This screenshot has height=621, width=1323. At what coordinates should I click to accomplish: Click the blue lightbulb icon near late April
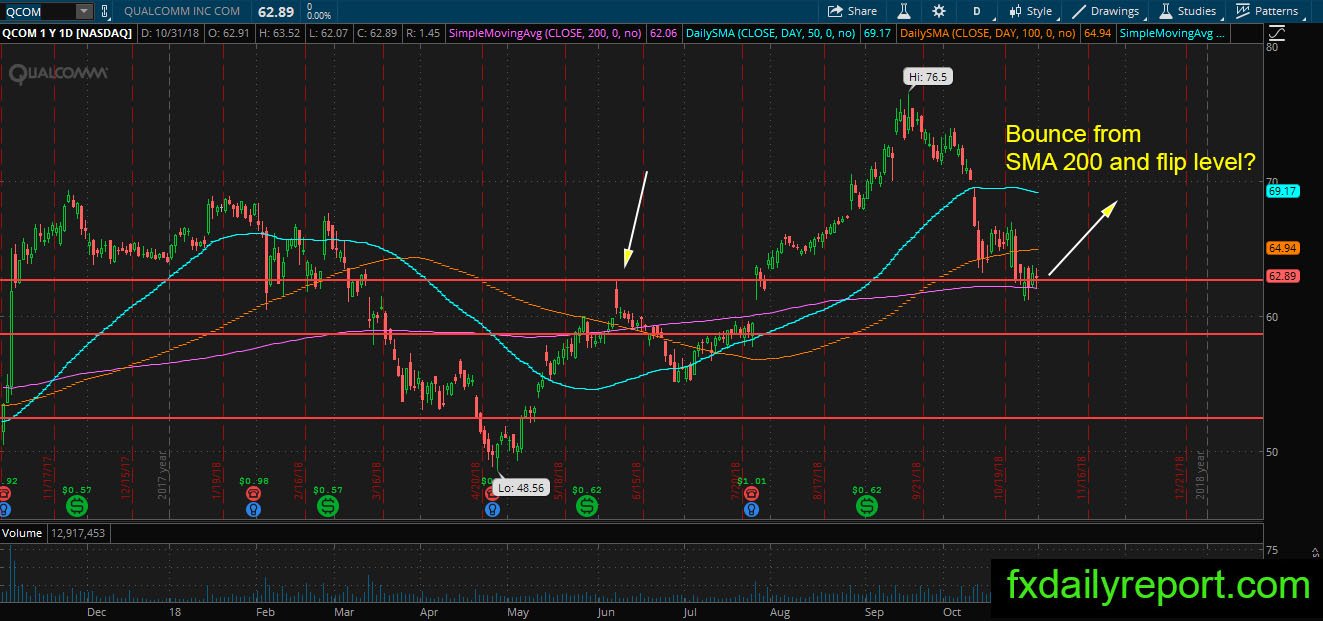491,509
